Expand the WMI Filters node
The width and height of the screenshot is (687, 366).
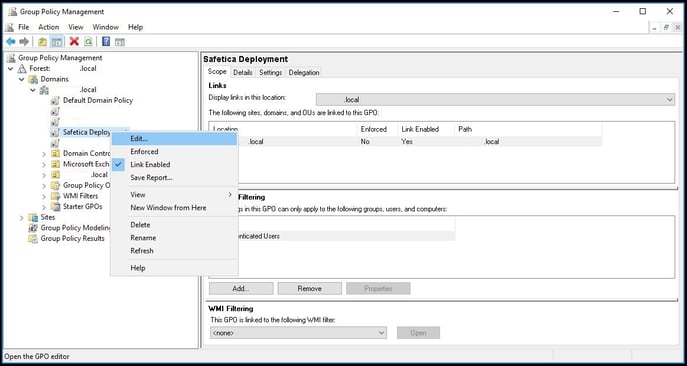click(x=44, y=196)
